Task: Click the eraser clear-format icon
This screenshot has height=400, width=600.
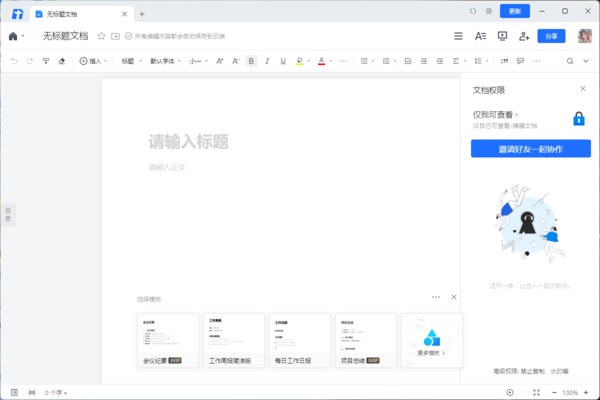Action: [x=62, y=61]
